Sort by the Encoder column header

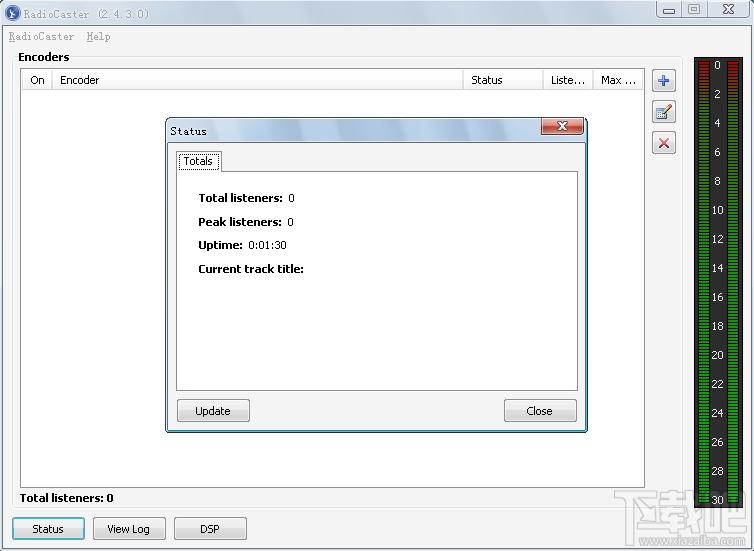pos(257,80)
